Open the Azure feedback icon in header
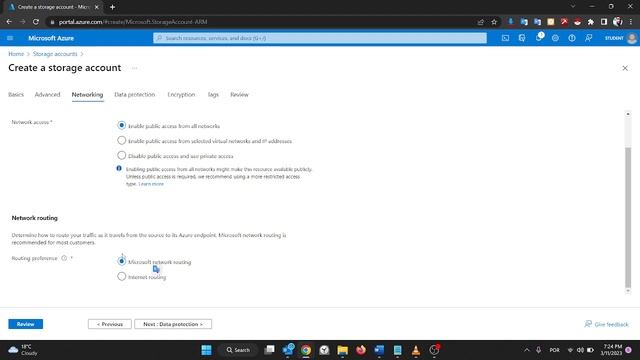The image size is (640, 360). pos(589,38)
